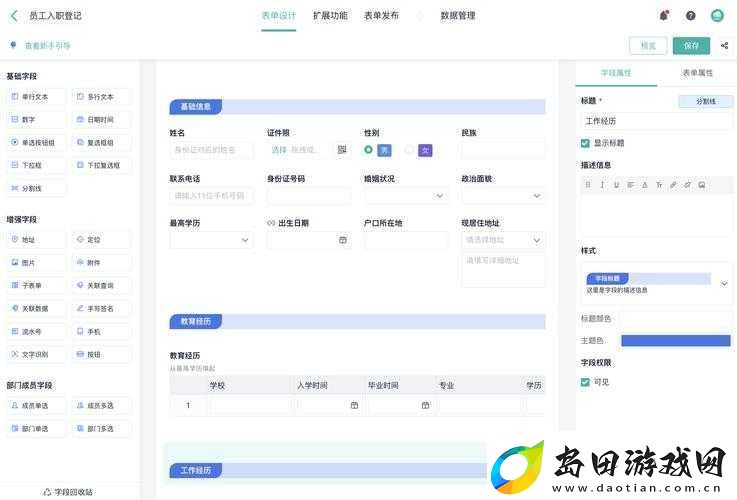Image resolution: width=737 pixels, height=500 pixels.
Task: Add a 成员单选 field
Action: point(36,406)
